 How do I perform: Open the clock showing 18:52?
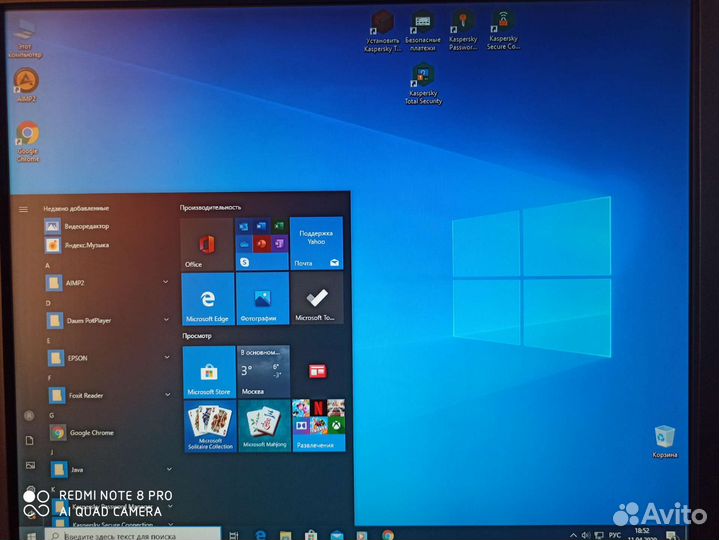pyautogui.click(x=642, y=534)
